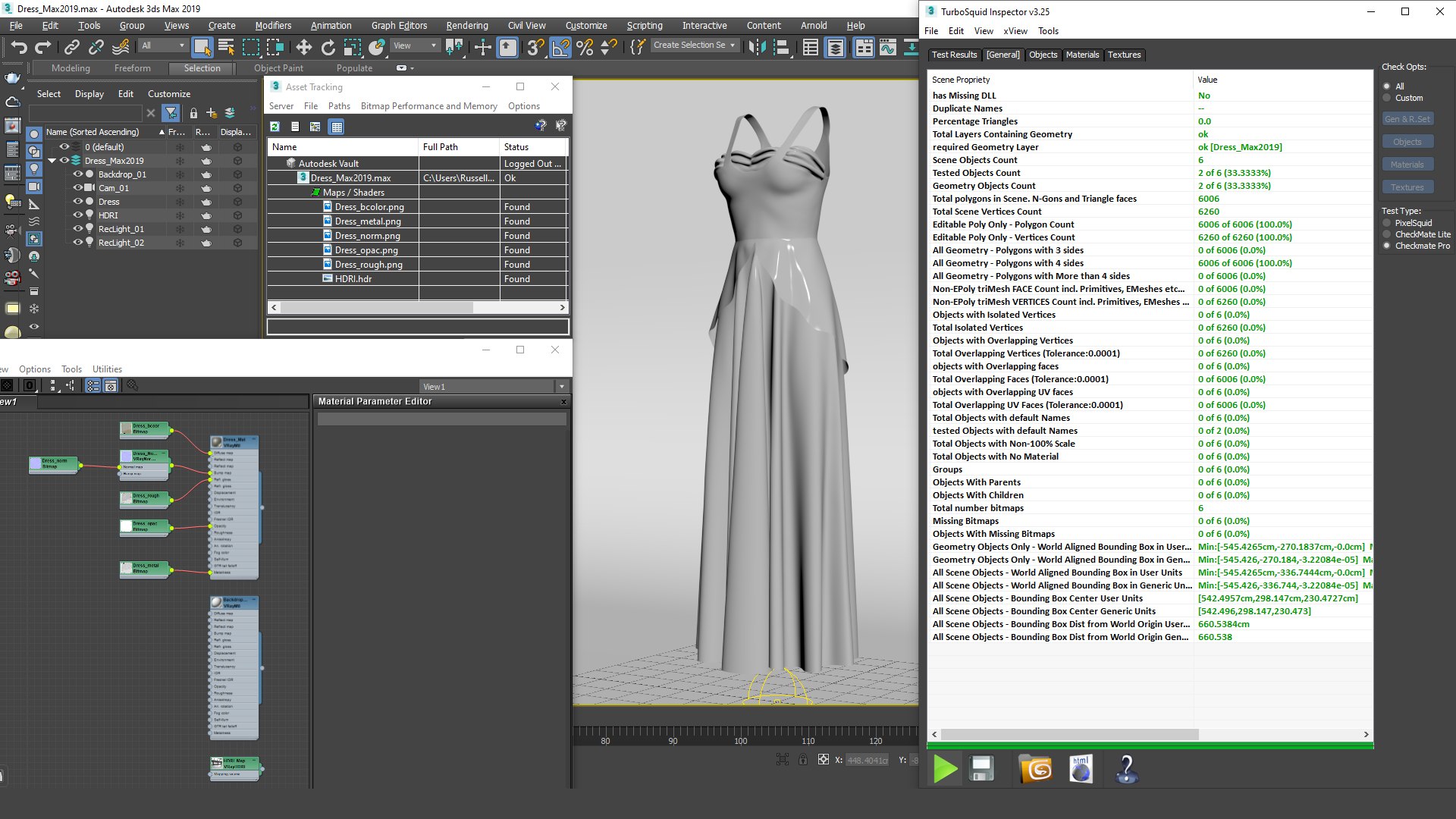This screenshot has height=819, width=1456.
Task: Open the selection filter All dropdown
Action: [162, 45]
